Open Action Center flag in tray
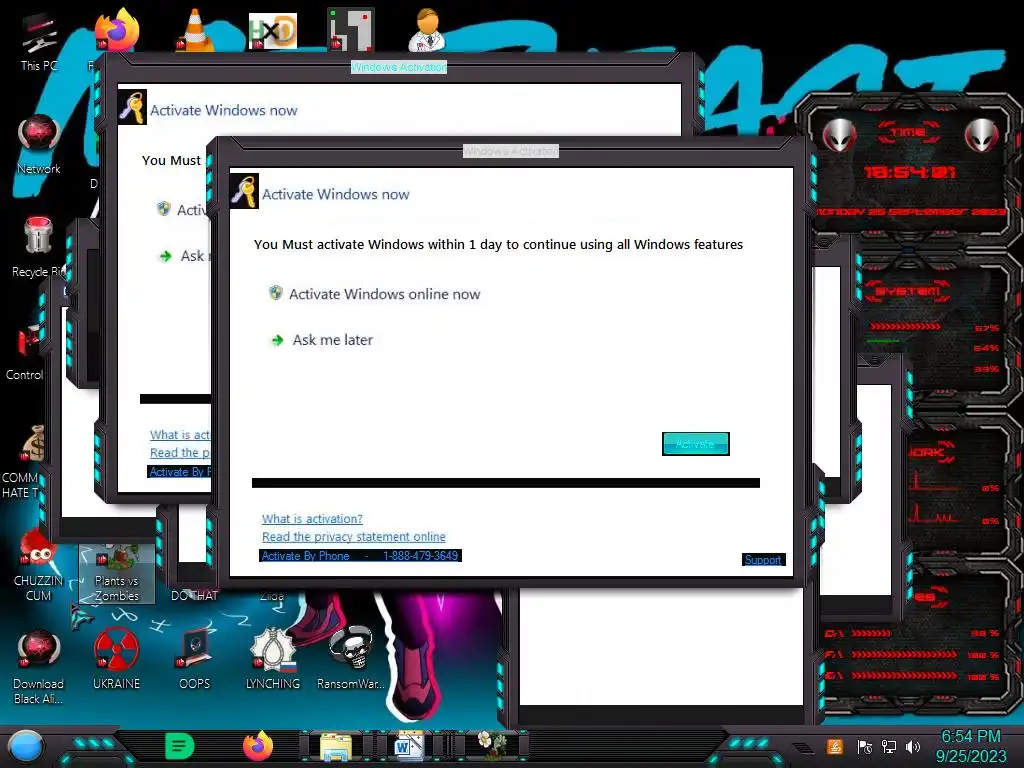1024x768 pixels. point(864,746)
